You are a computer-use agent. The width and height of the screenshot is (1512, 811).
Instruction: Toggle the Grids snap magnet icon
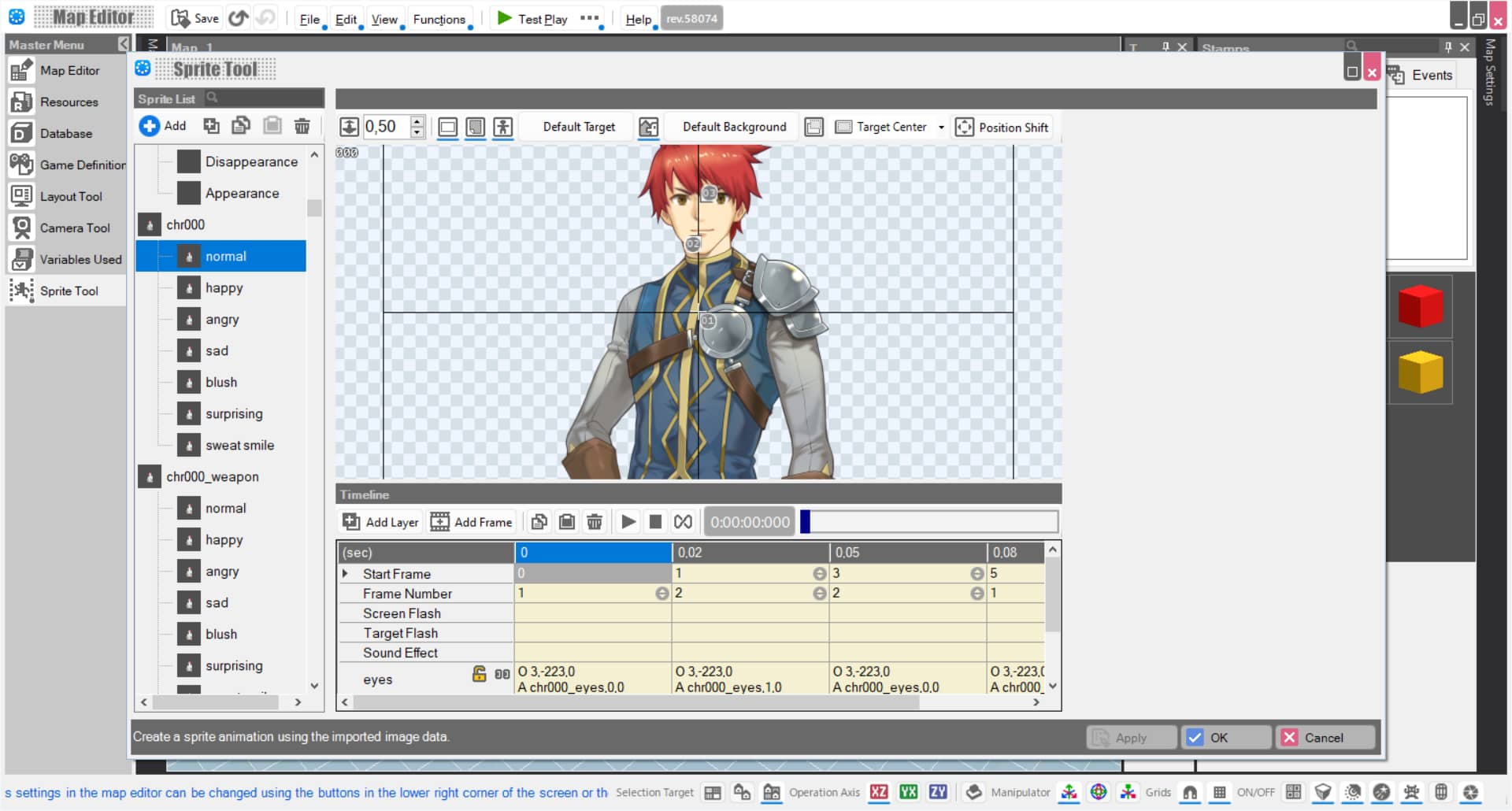point(1190,792)
